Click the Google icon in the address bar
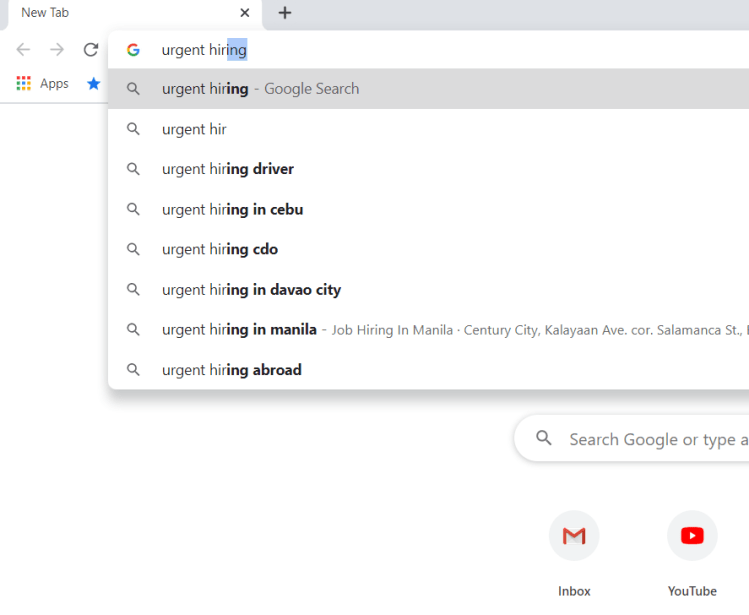Image resolution: width=749 pixels, height=615 pixels. click(x=133, y=50)
